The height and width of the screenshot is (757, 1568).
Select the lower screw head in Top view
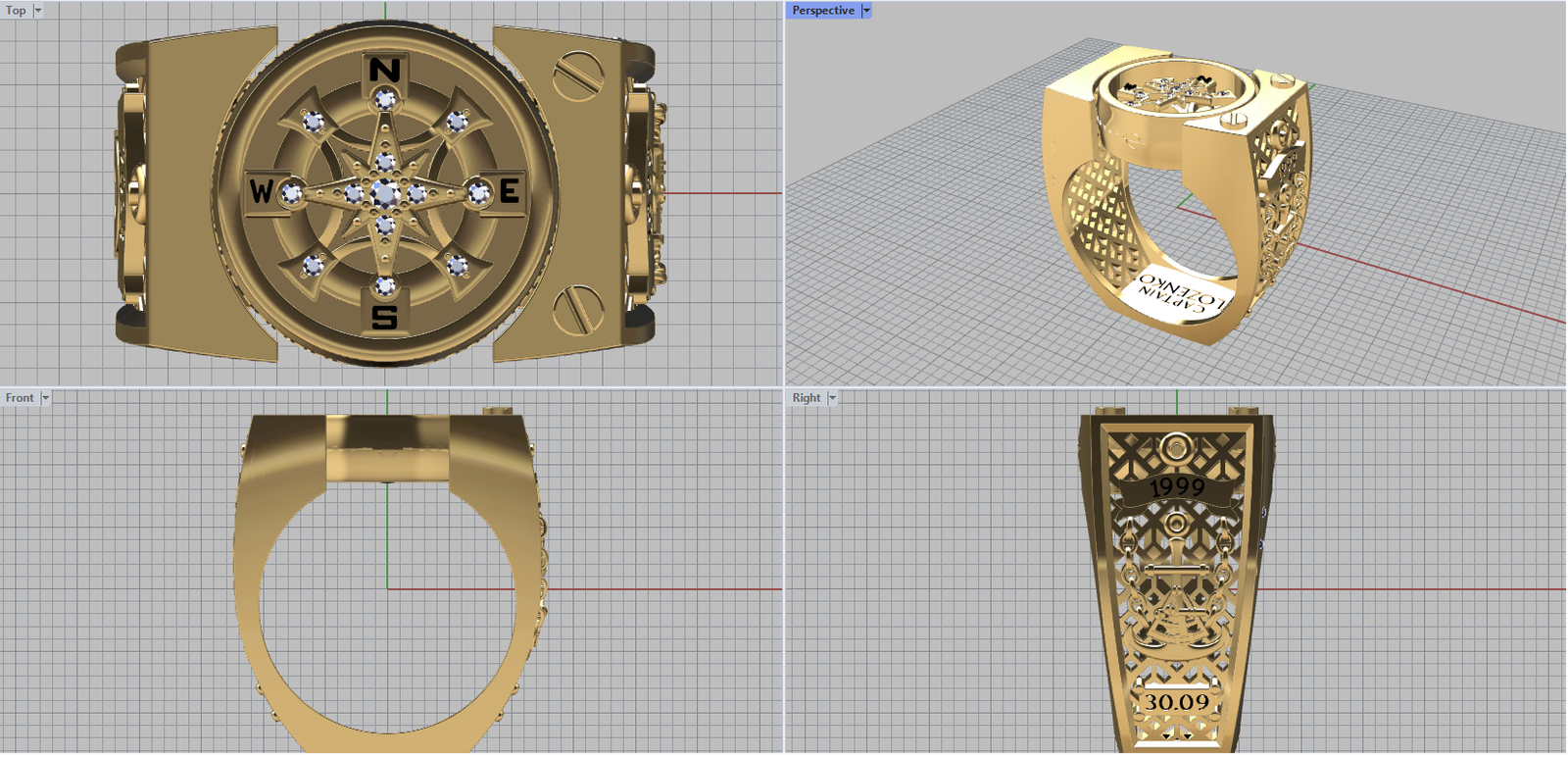click(x=576, y=310)
